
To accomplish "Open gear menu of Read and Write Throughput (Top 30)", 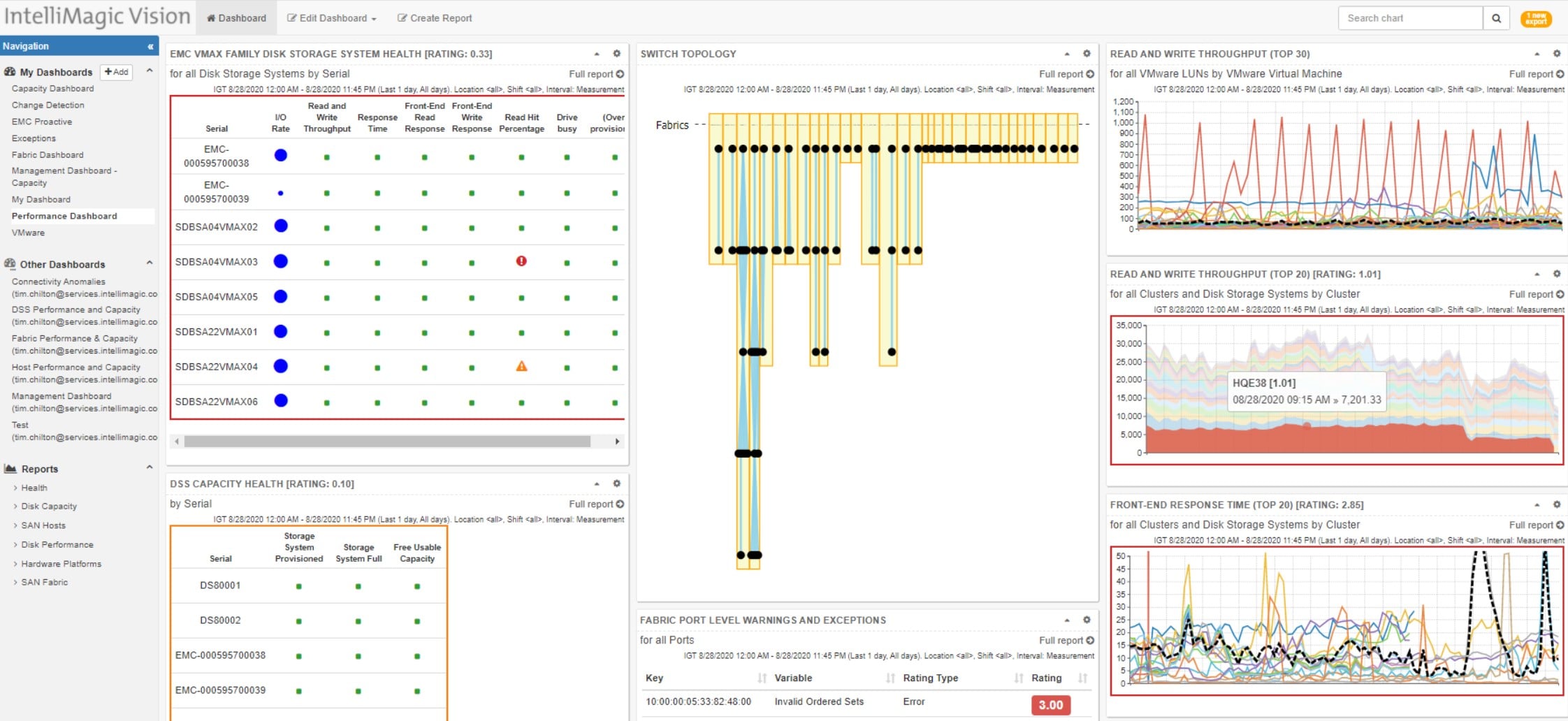I will click(1557, 54).
